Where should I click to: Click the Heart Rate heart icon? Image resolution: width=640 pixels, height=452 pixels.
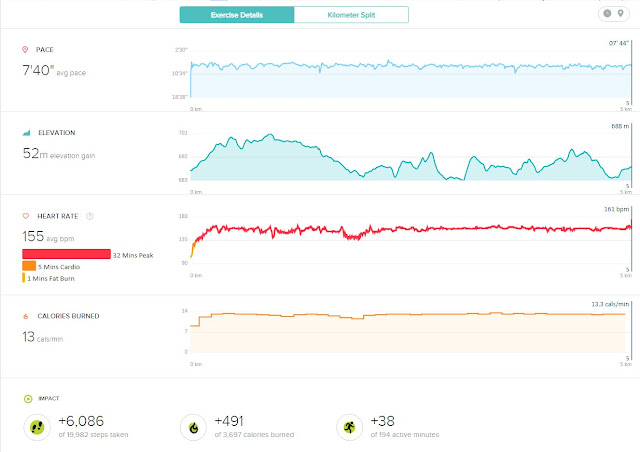pyautogui.click(x=25, y=216)
